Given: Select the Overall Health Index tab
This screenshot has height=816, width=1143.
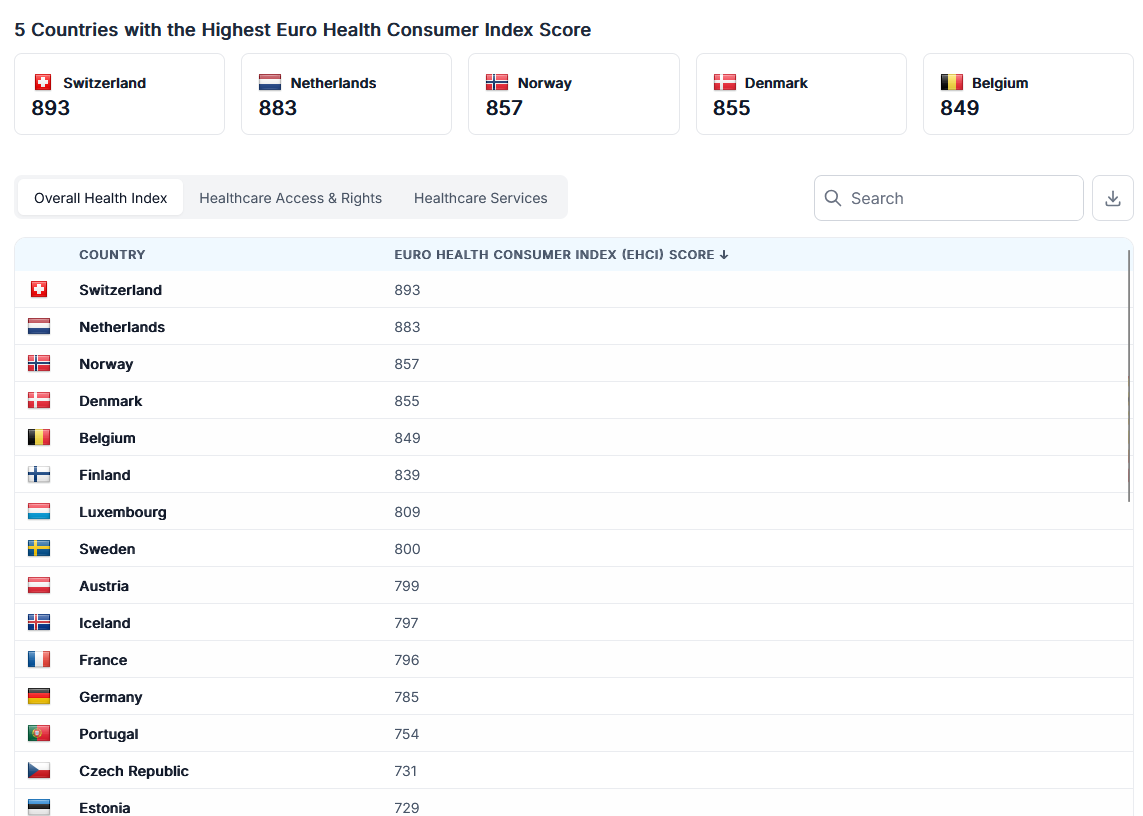Looking at the screenshot, I should [100, 198].
